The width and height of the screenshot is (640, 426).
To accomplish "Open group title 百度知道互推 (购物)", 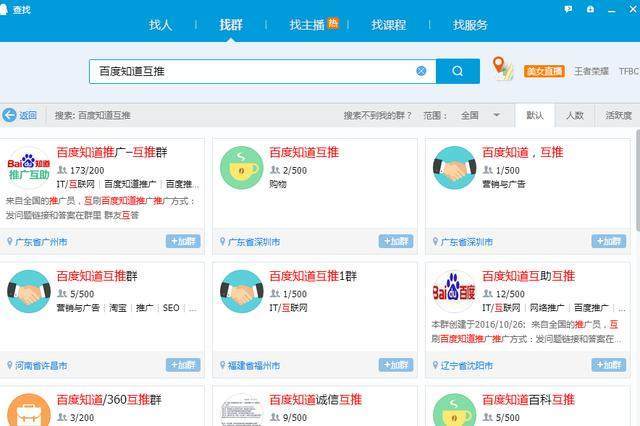I will click(x=304, y=152).
